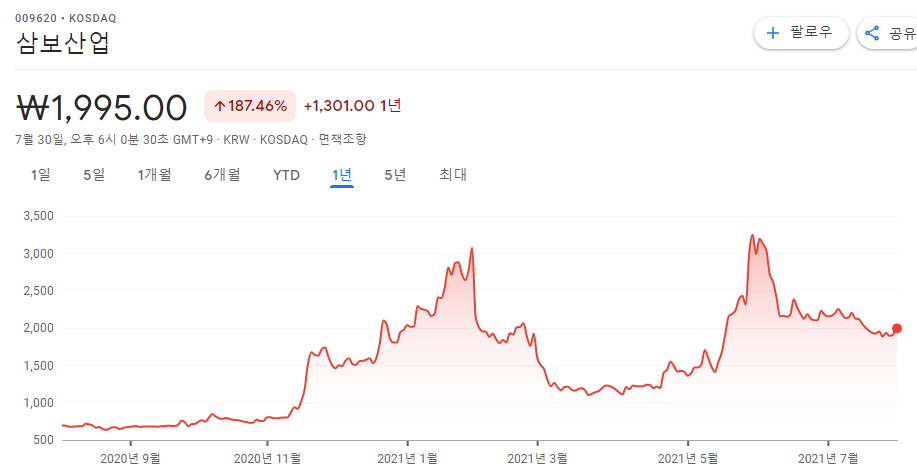The image size is (917, 472).
Task: Click the 009620 • KOSDAQ ticker label
Action: (66, 18)
